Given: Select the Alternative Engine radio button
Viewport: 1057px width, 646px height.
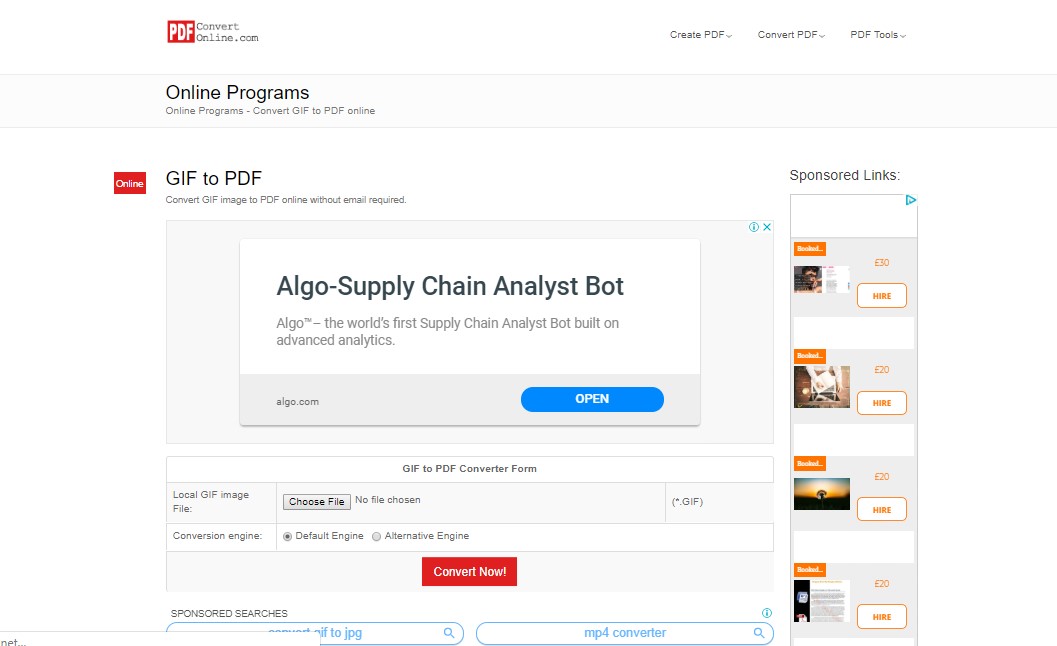Looking at the screenshot, I should pyautogui.click(x=377, y=537).
